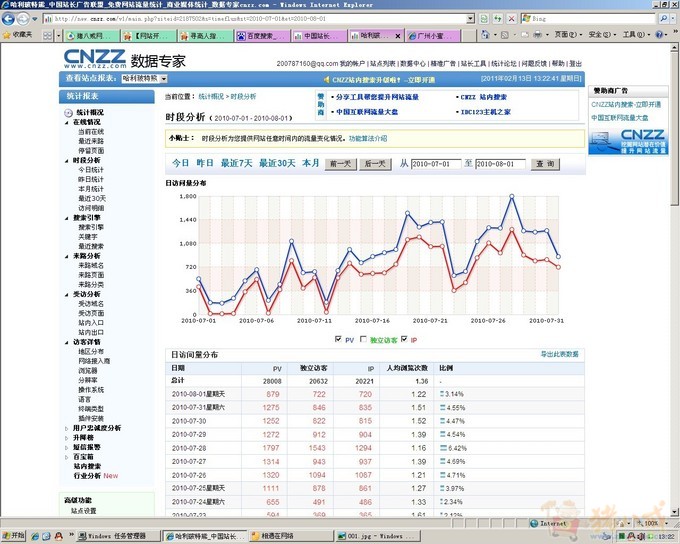
Task: Click the 导出此表数据 export link
Action: 560,355
